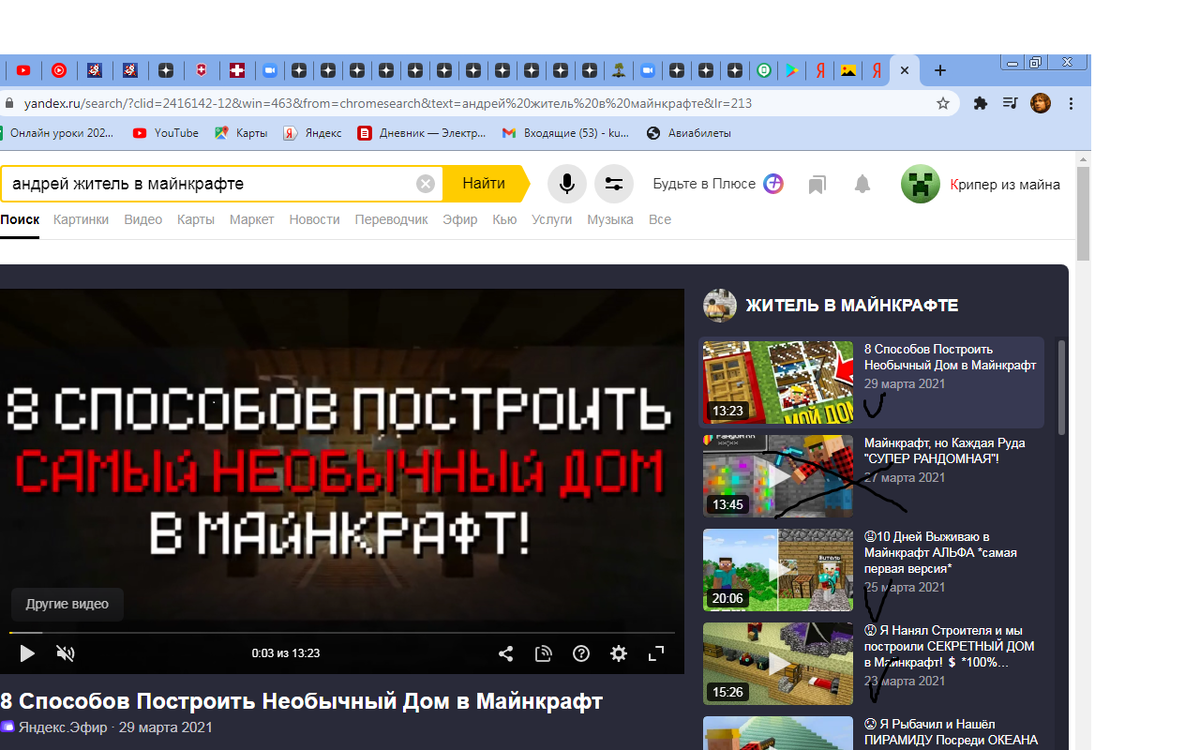Open the 13:23 house-building video thumbnail
This screenshot has width=1200, height=750.
[778, 381]
